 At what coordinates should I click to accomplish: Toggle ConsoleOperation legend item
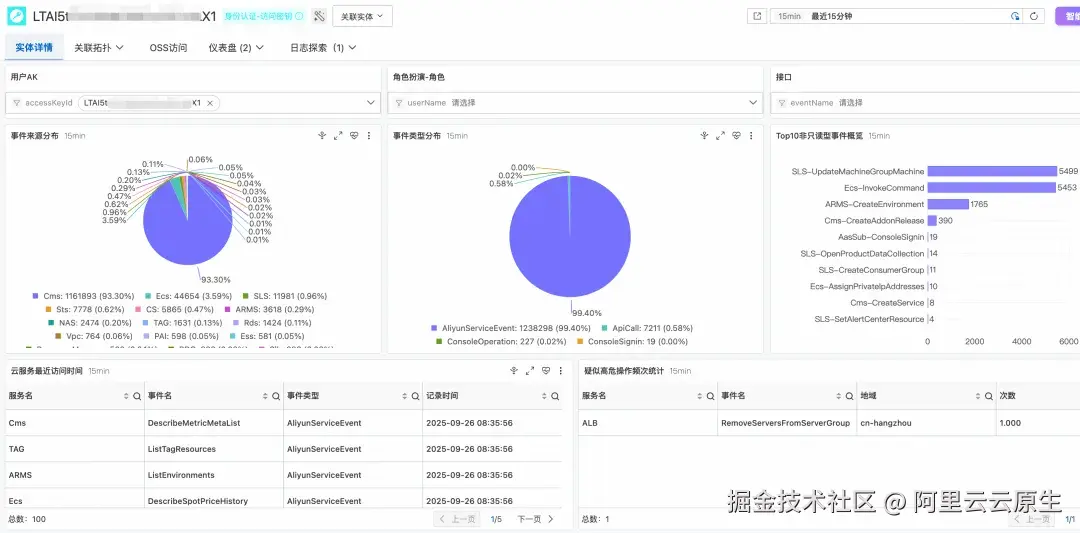tap(501, 342)
